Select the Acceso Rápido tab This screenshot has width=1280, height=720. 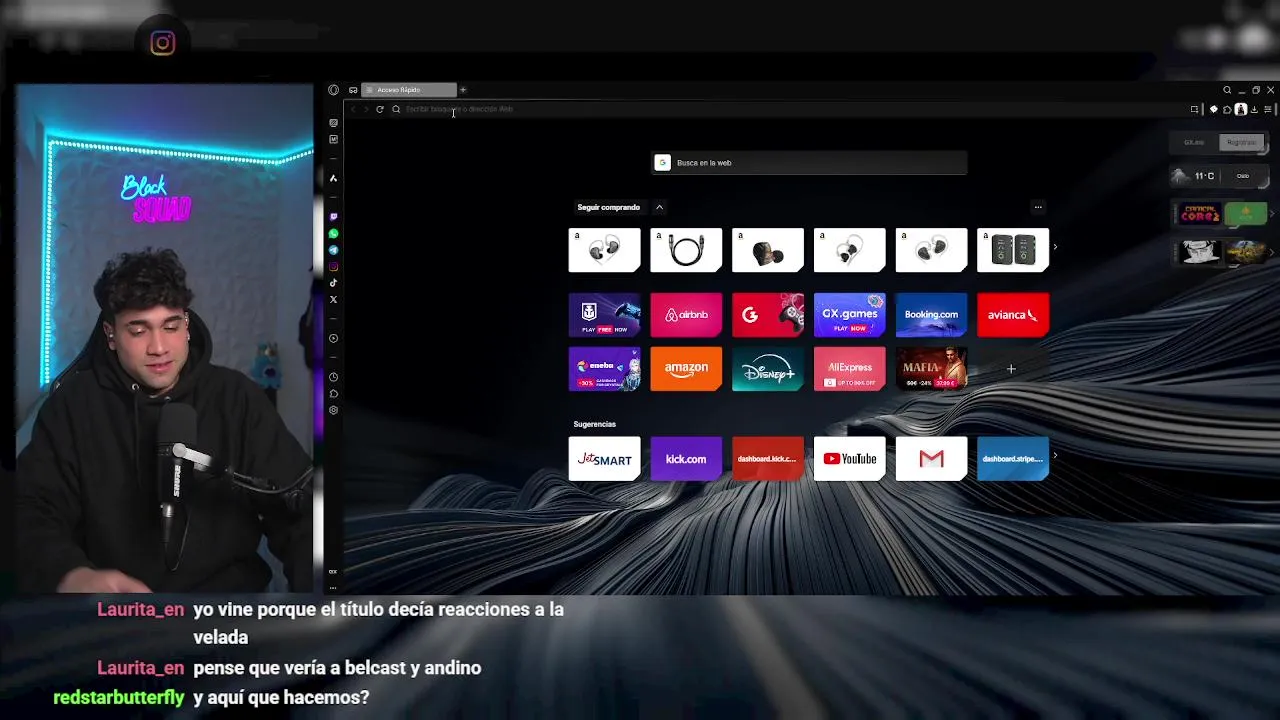409,90
